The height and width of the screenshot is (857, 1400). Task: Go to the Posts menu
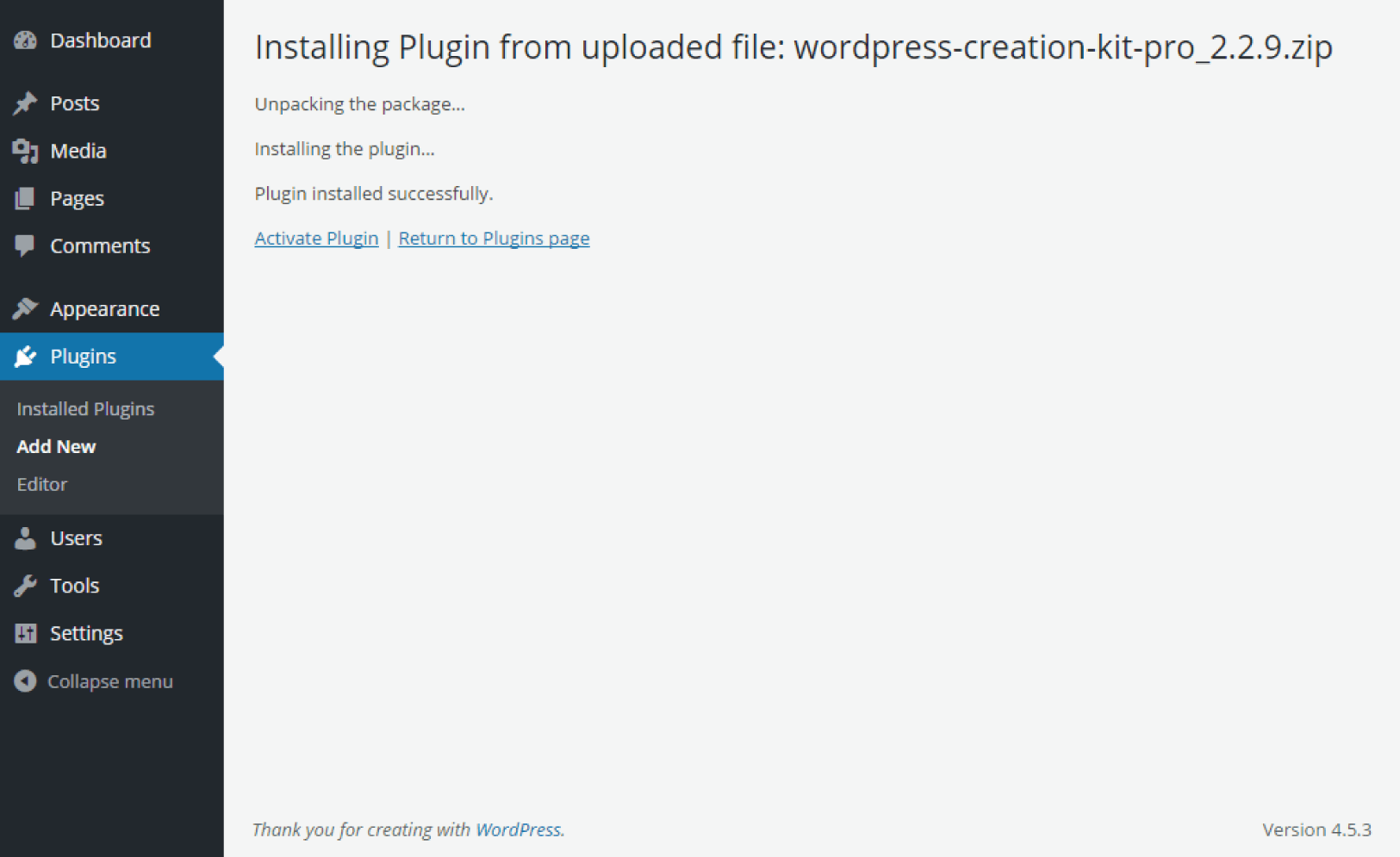click(x=75, y=103)
